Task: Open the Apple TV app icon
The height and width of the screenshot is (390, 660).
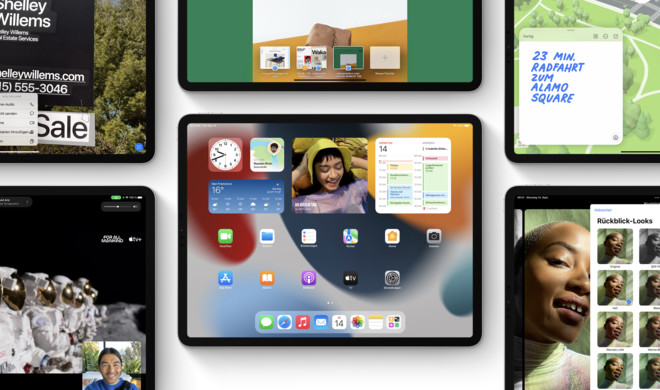Action: coord(350,278)
